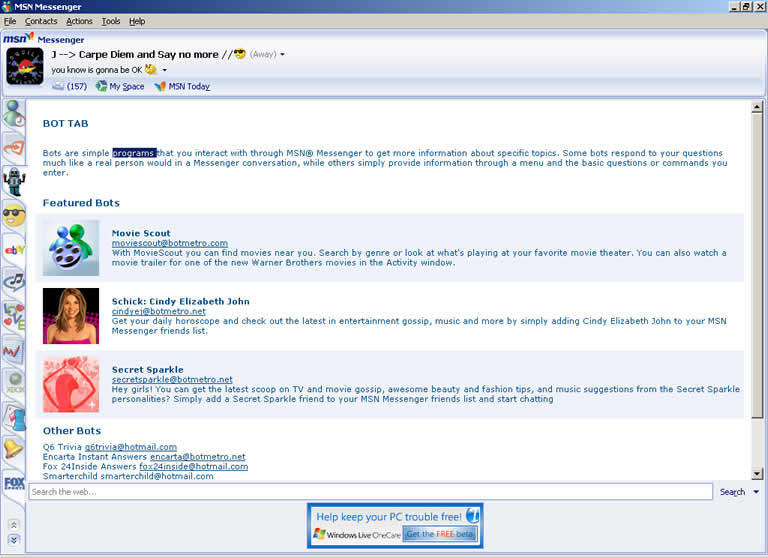Screen dimensions: 768x558
Task: Open the Xbox tab
Action: (x=14, y=382)
